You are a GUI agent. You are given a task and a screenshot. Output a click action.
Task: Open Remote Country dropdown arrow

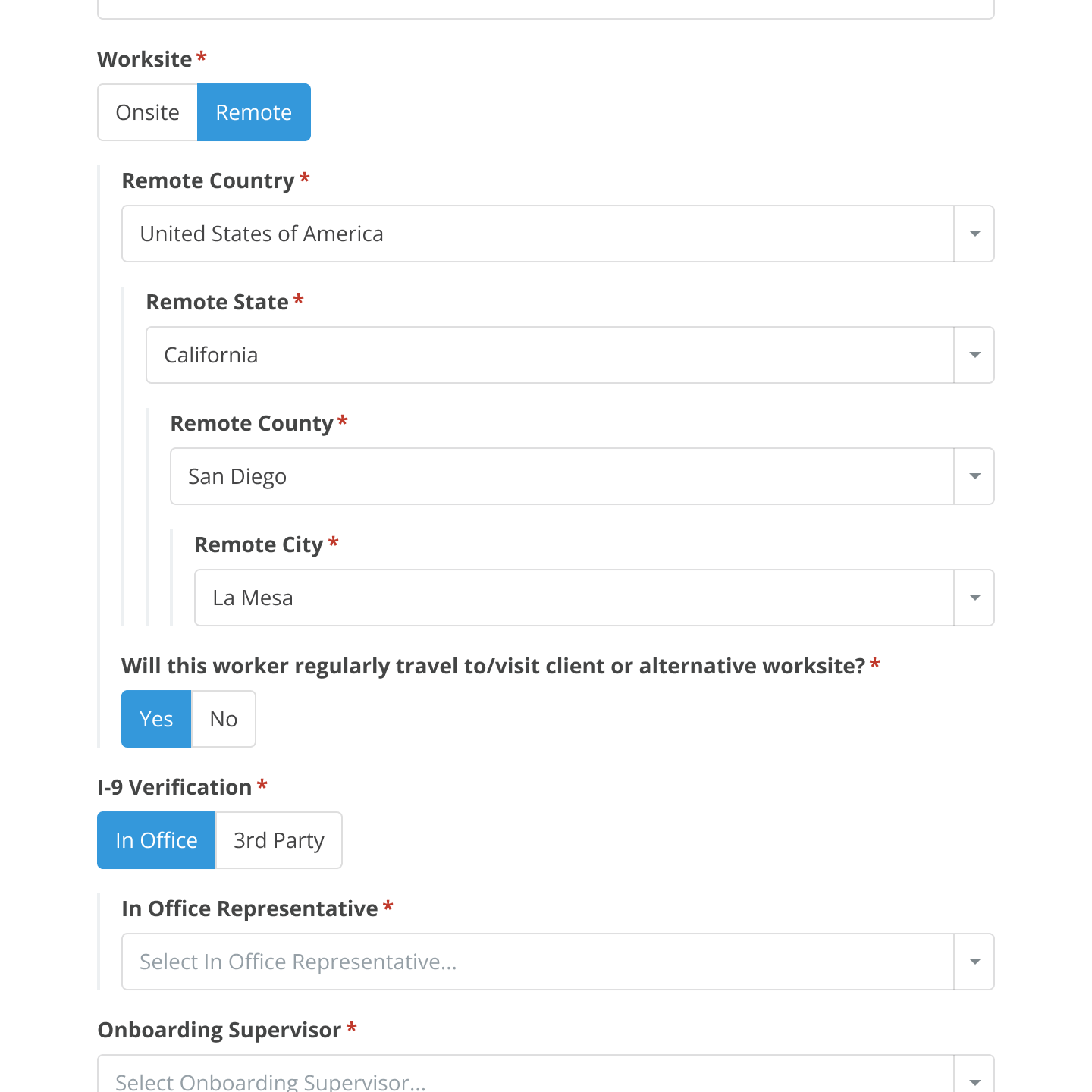tap(974, 234)
